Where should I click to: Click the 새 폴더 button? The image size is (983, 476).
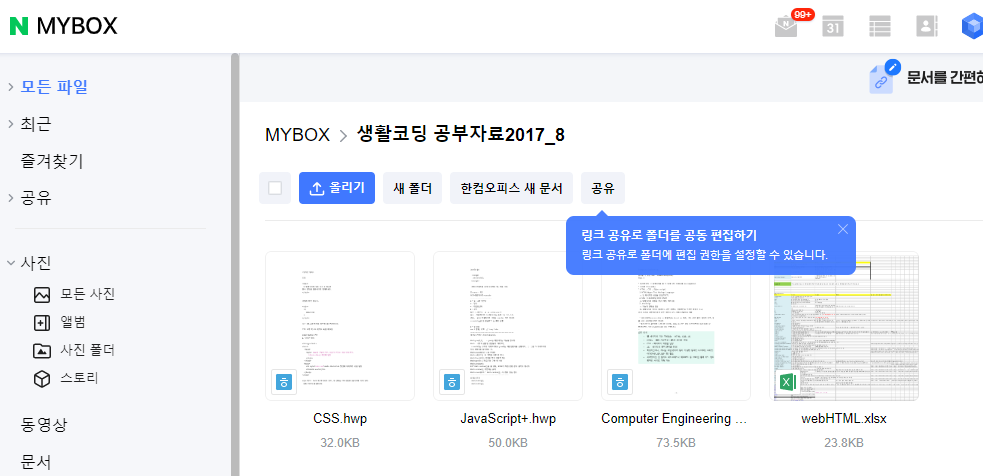coord(413,188)
